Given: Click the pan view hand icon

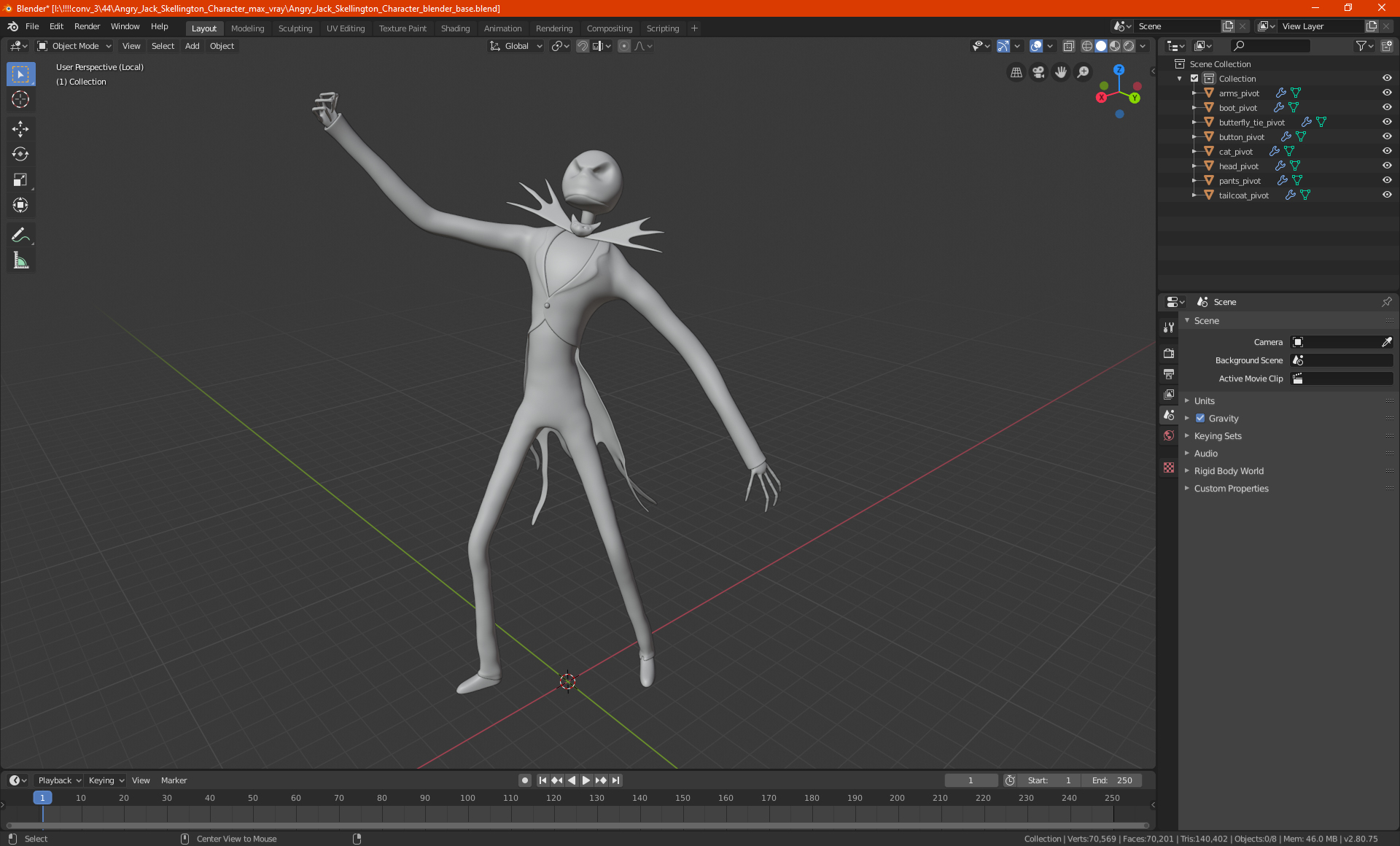Looking at the screenshot, I should point(1061,72).
